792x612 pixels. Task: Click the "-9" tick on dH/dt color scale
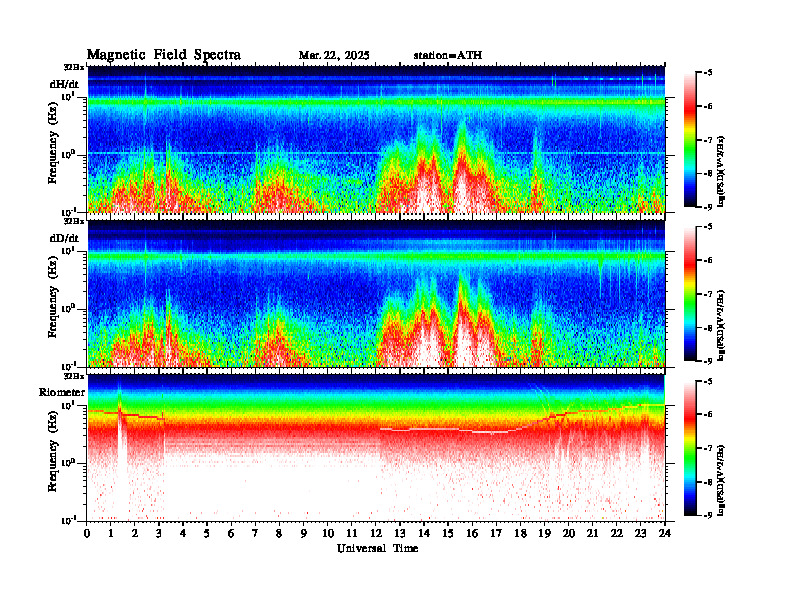(708, 207)
